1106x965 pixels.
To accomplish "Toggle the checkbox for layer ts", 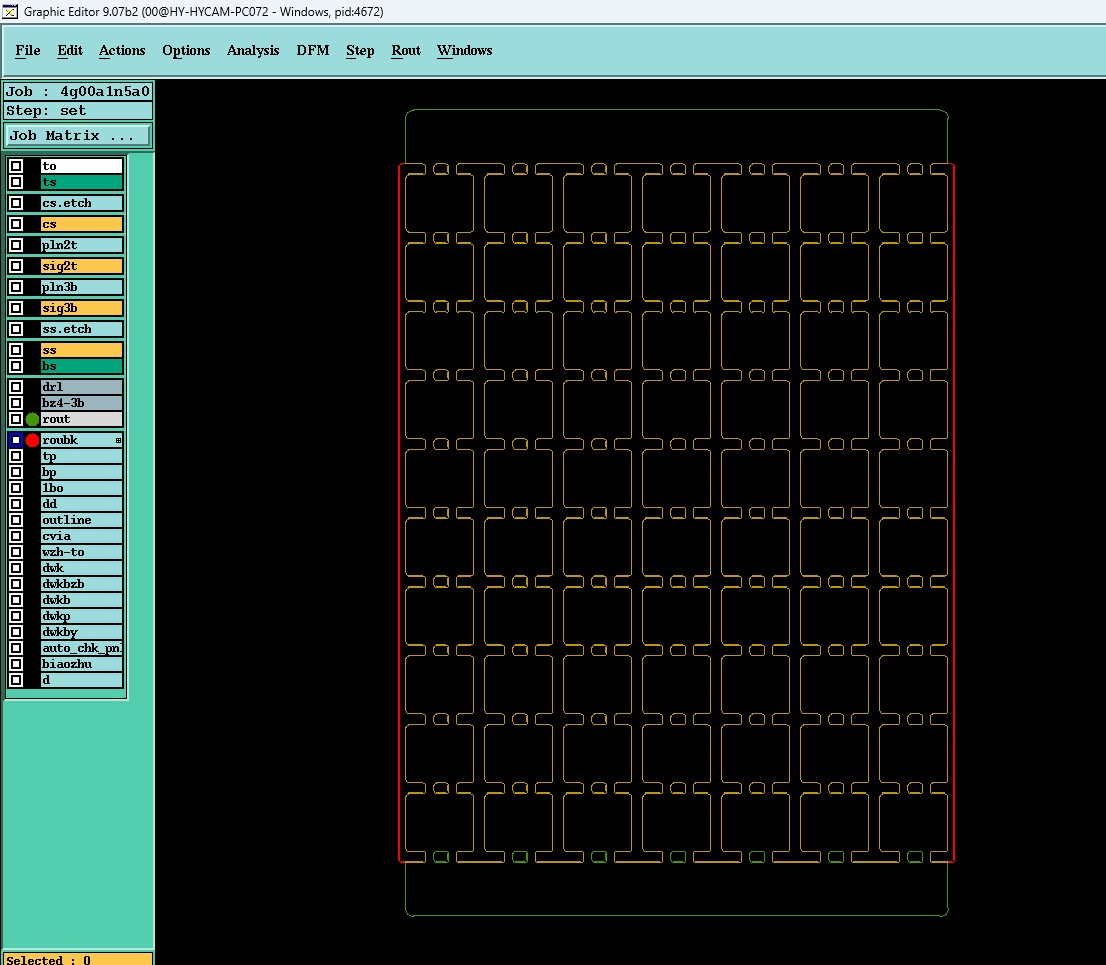I will (16, 183).
